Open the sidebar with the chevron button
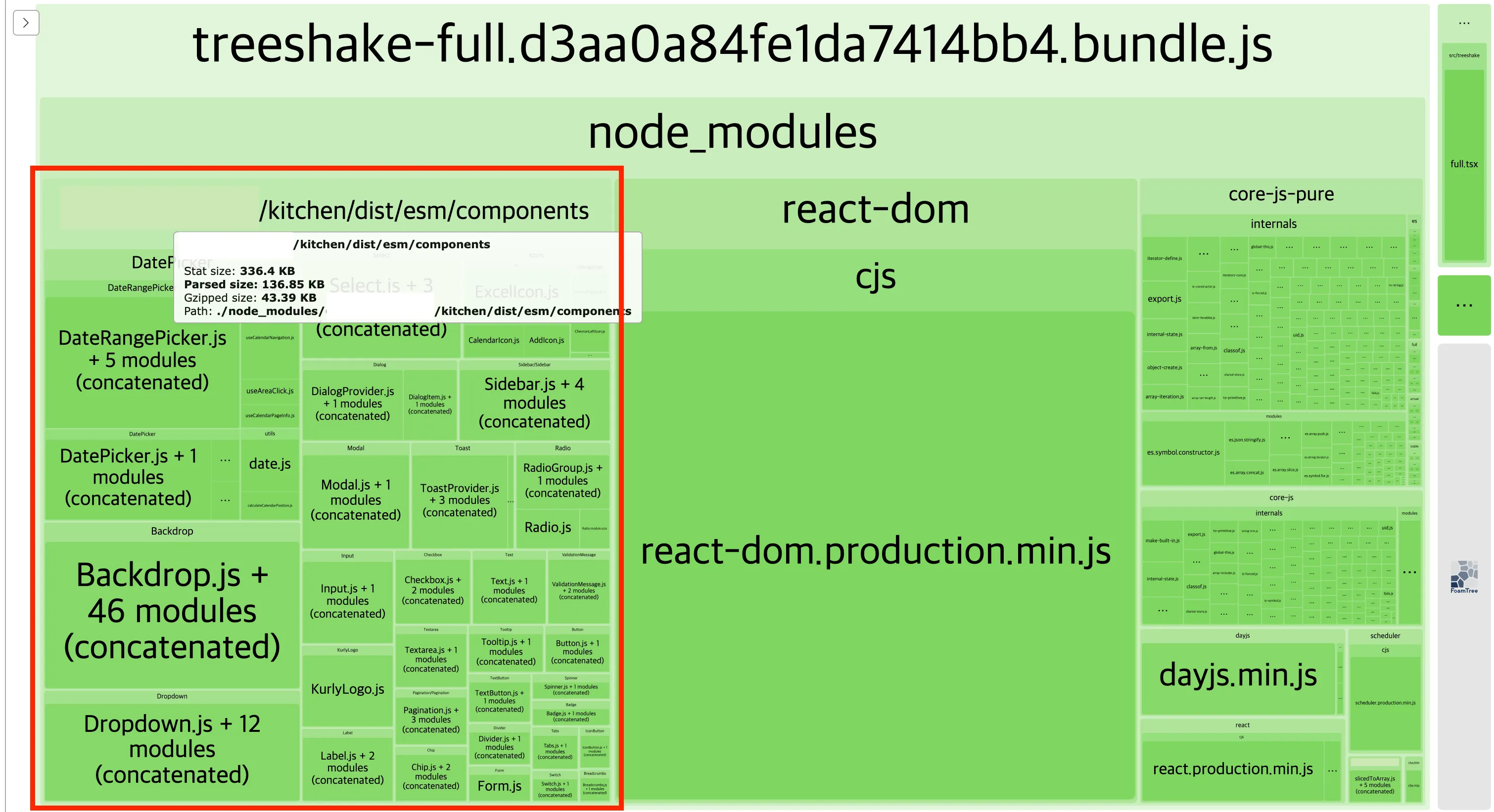Image resolution: width=1494 pixels, height=812 pixels. (26, 23)
